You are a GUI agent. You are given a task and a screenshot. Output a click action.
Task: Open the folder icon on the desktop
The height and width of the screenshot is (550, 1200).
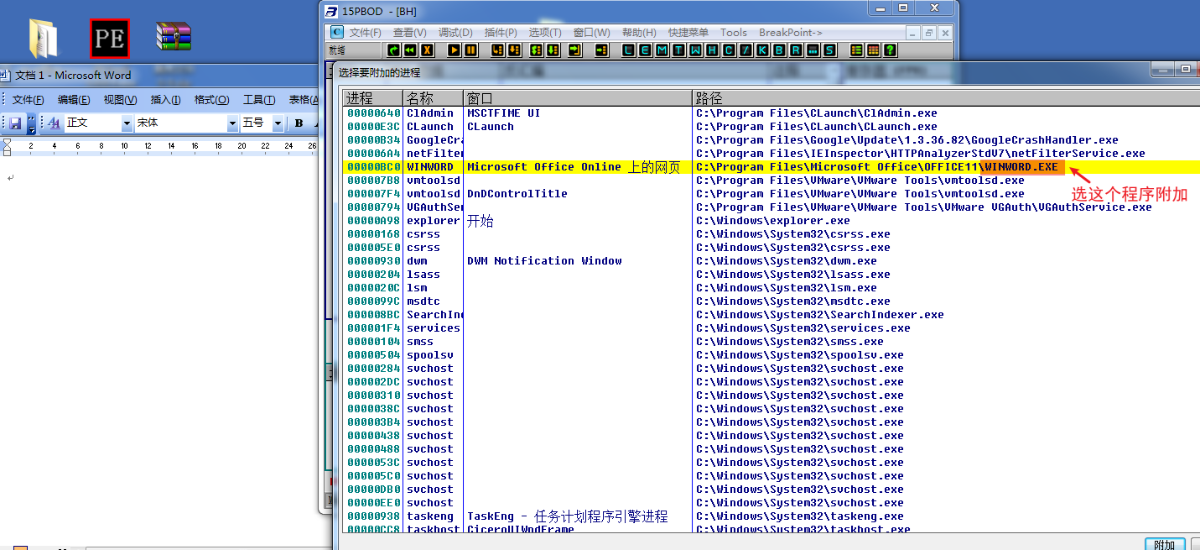tap(44, 38)
